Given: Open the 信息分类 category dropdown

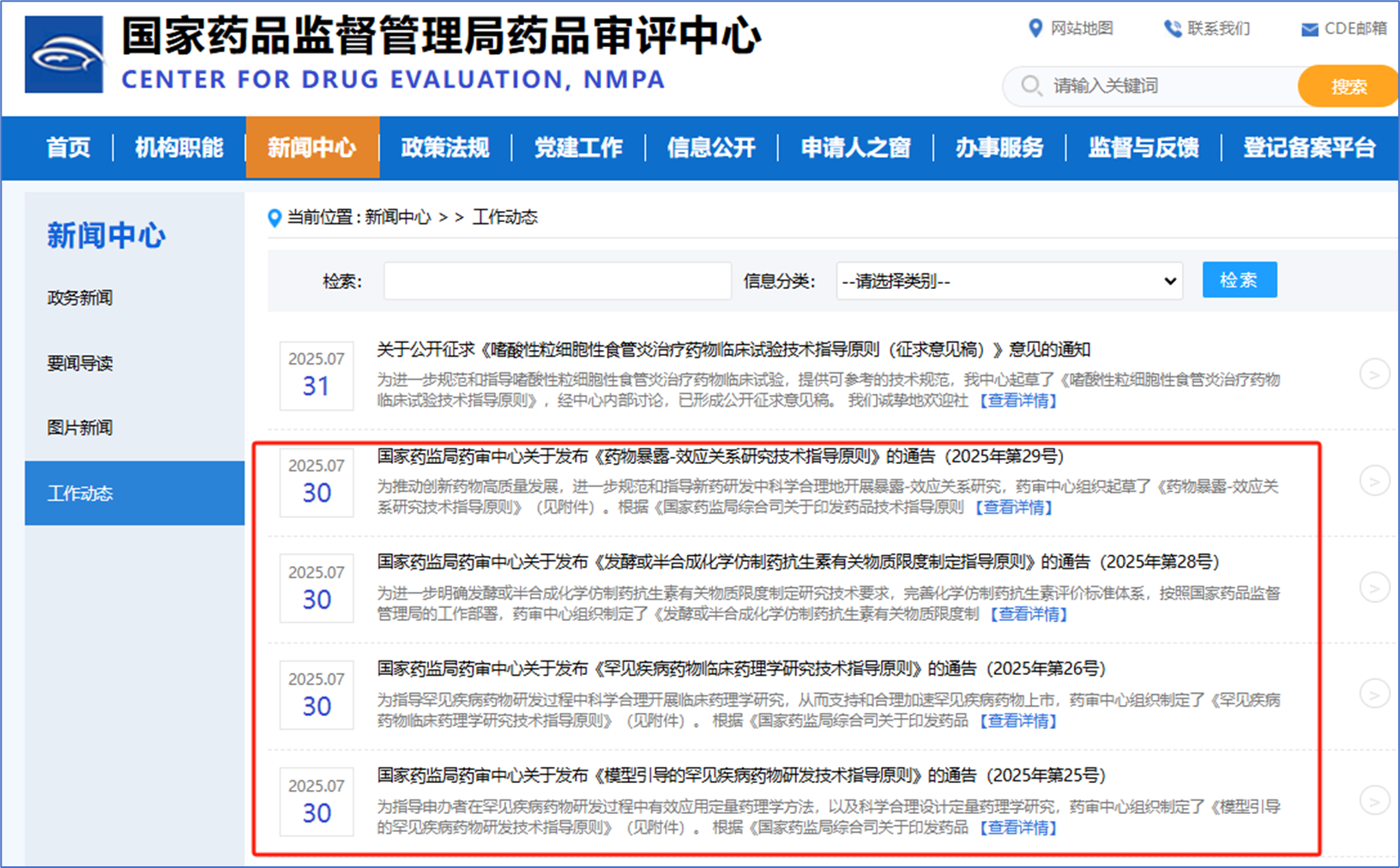Looking at the screenshot, I should (1010, 281).
